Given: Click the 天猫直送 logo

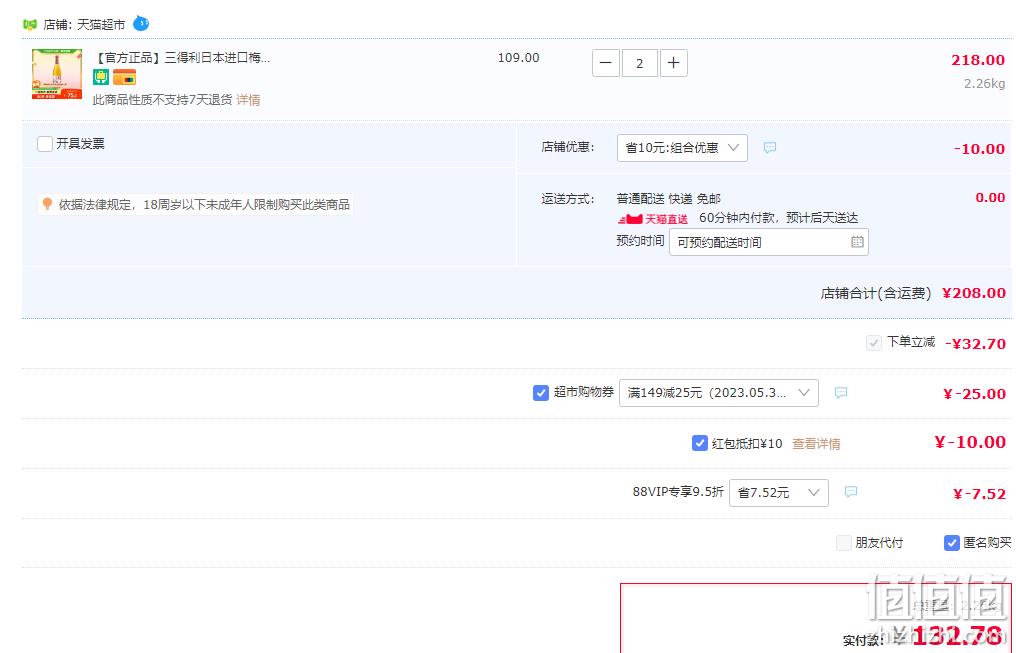Looking at the screenshot, I should click(x=652, y=219).
